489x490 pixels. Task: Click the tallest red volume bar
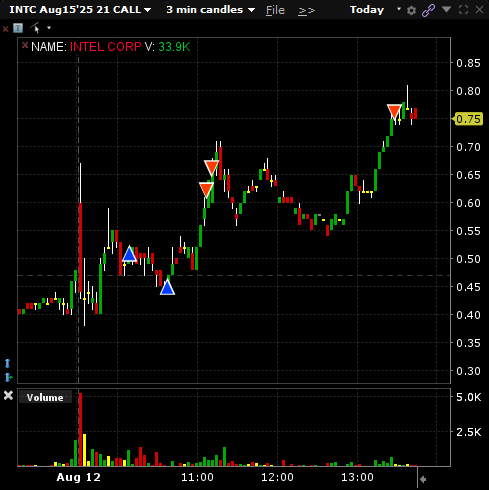(x=80, y=429)
